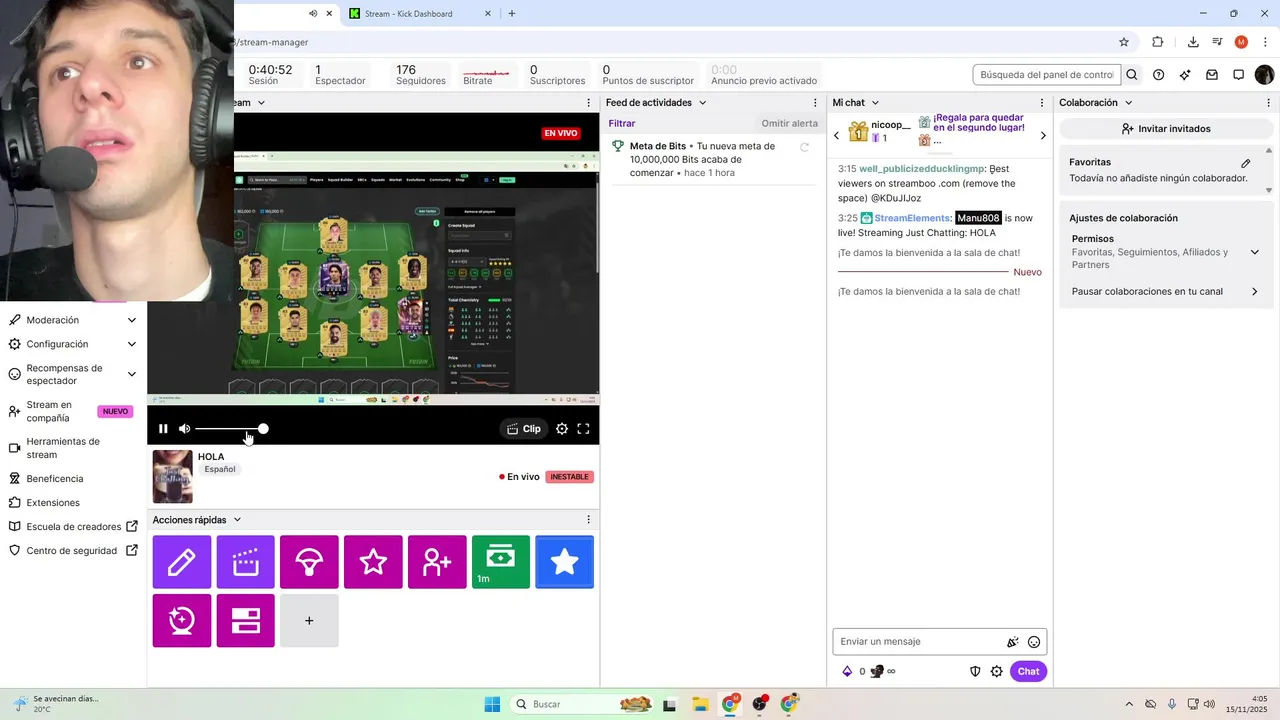Image resolution: width=1280 pixels, height=720 pixels.
Task: Click the stacked-panels layout quick action
Action: 245,621
